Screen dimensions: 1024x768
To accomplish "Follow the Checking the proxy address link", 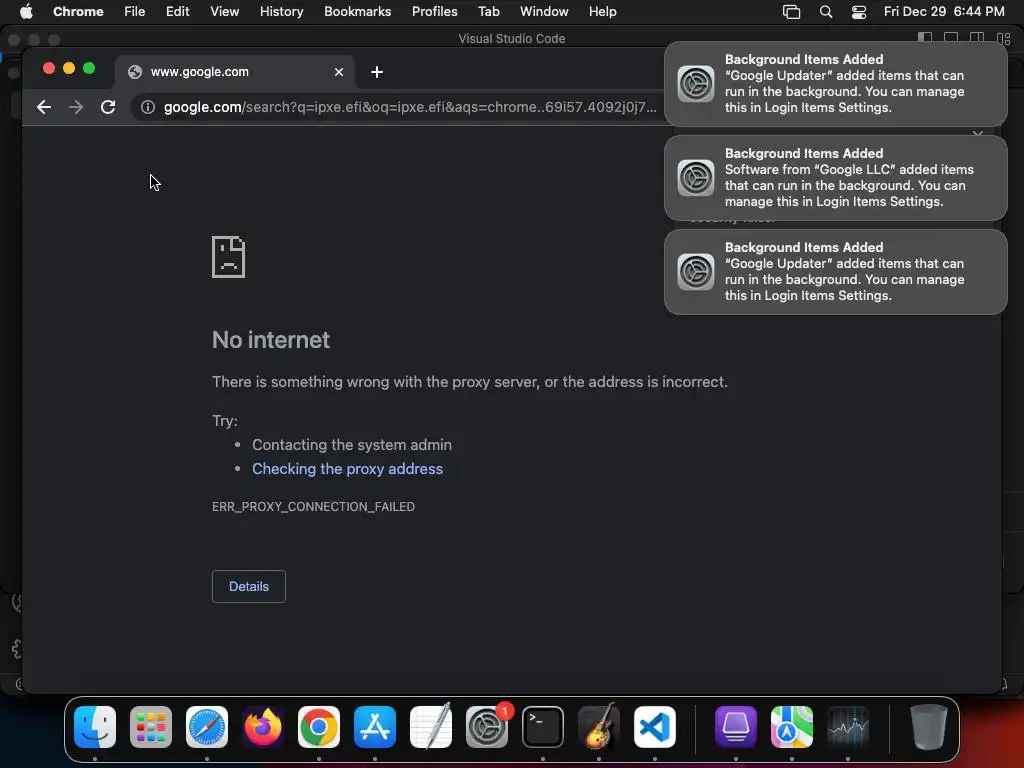I will (347, 469).
